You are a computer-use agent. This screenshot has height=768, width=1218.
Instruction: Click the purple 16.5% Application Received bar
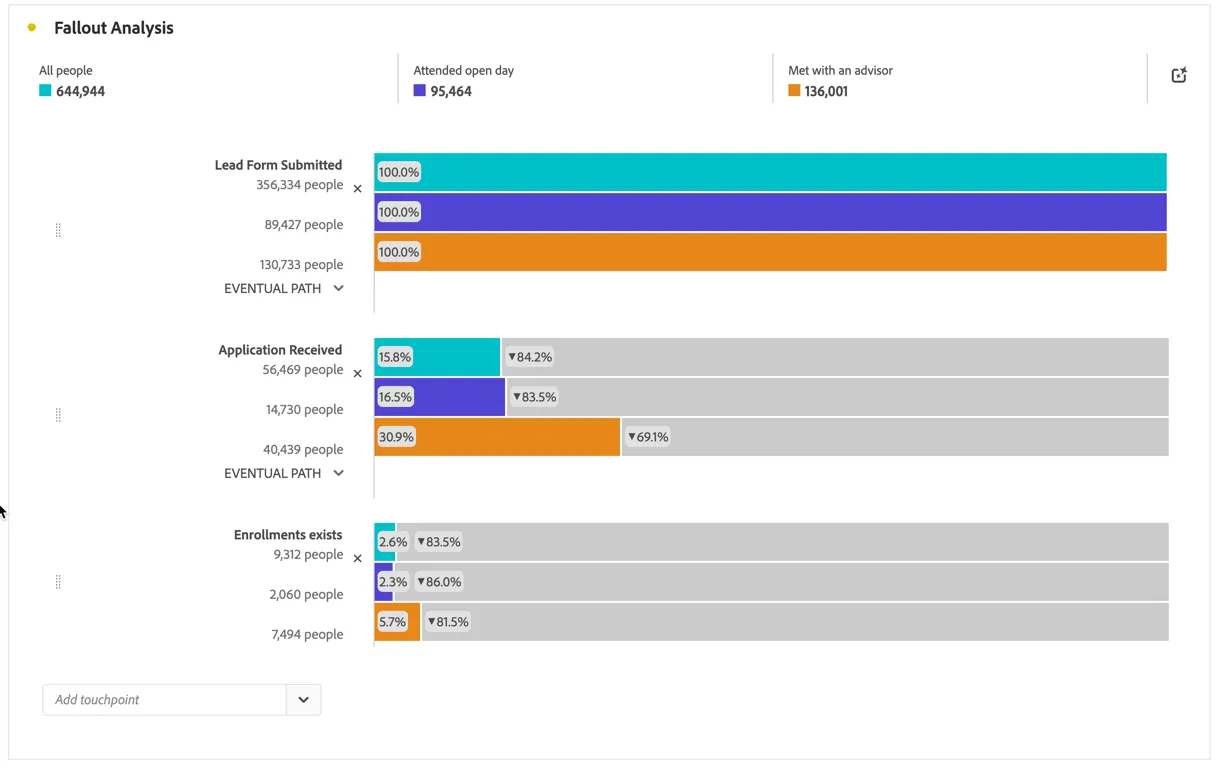(x=440, y=397)
